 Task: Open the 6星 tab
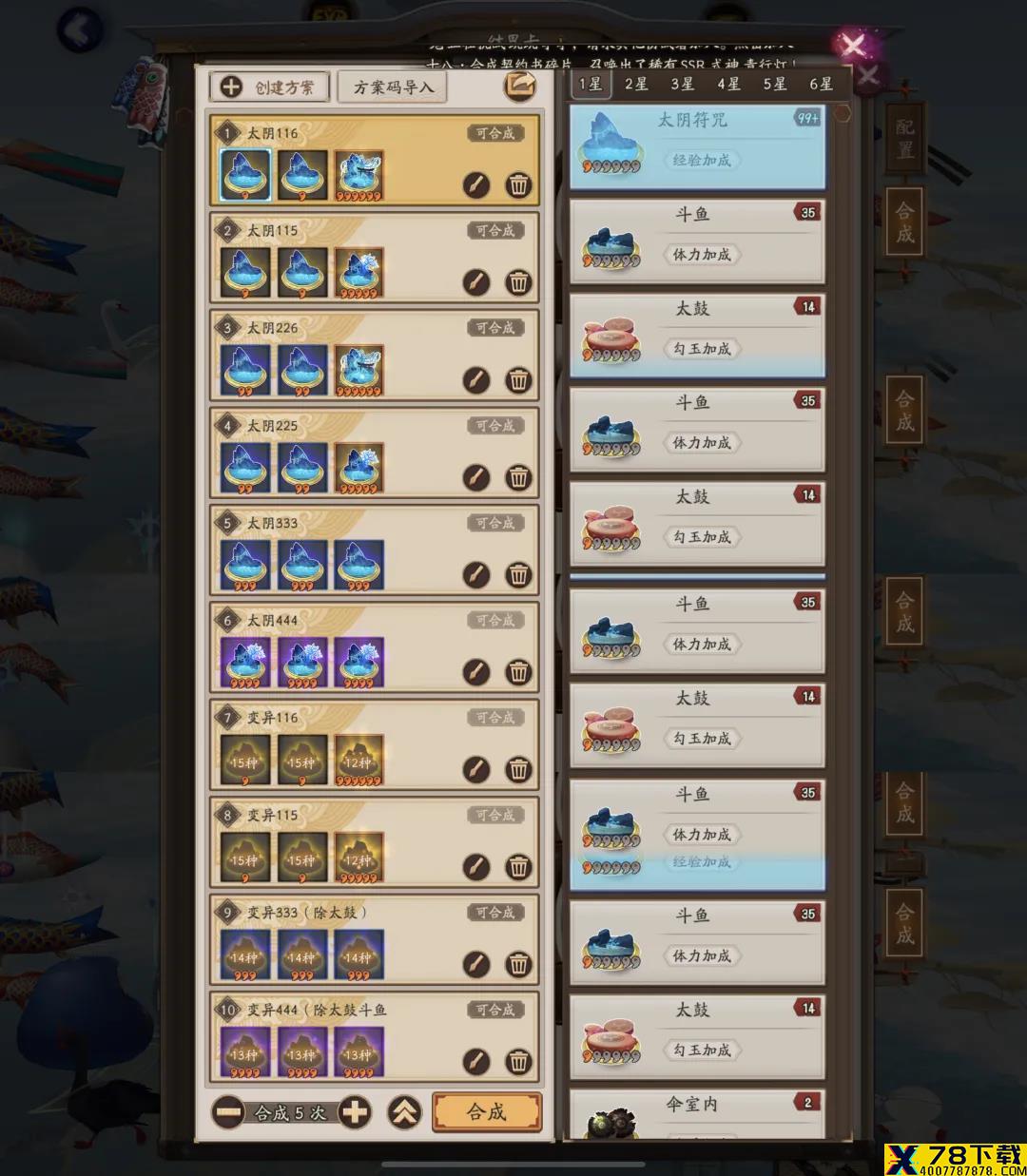point(821,84)
